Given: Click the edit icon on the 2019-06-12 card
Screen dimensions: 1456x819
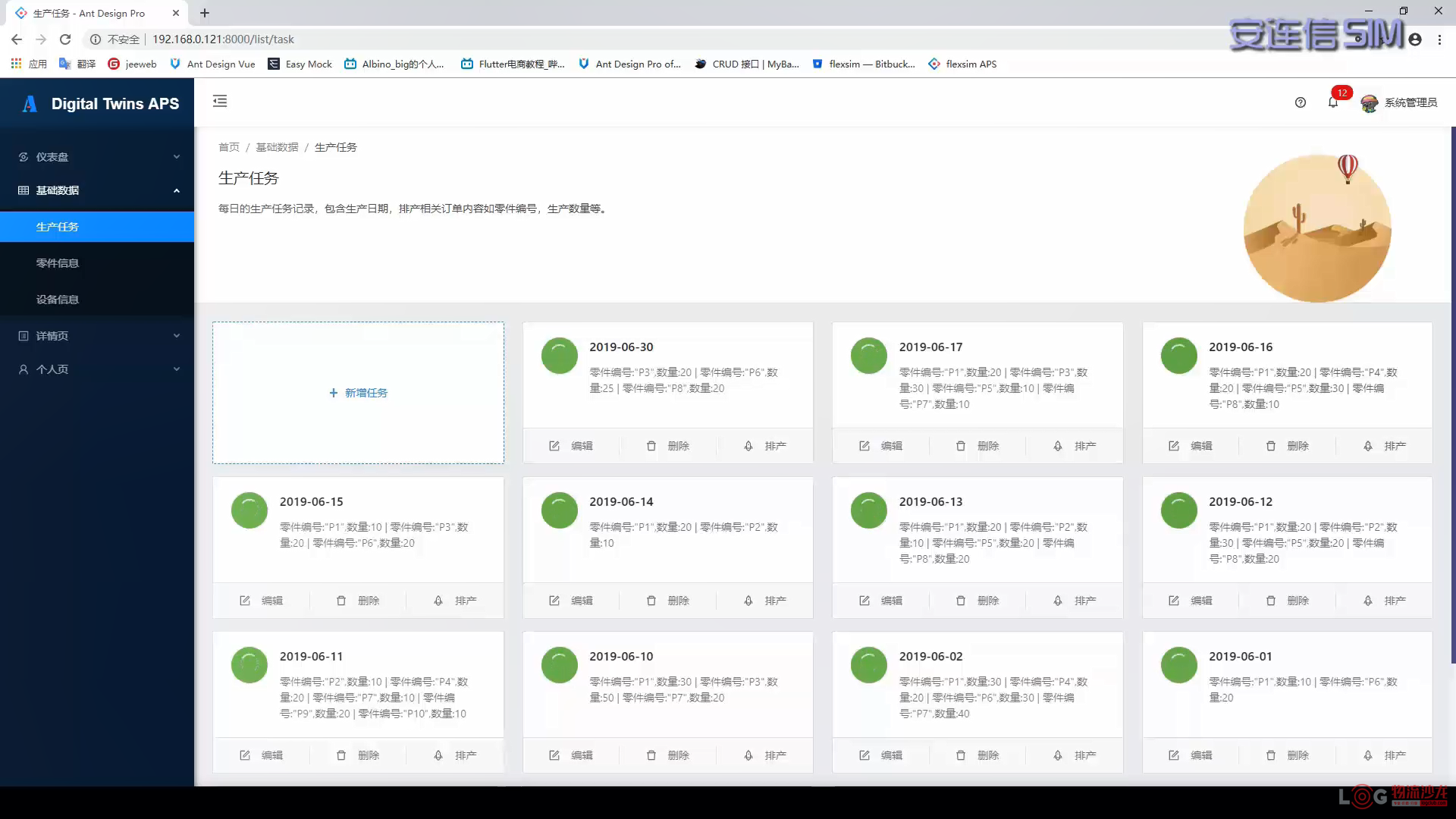Looking at the screenshot, I should (1174, 601).
